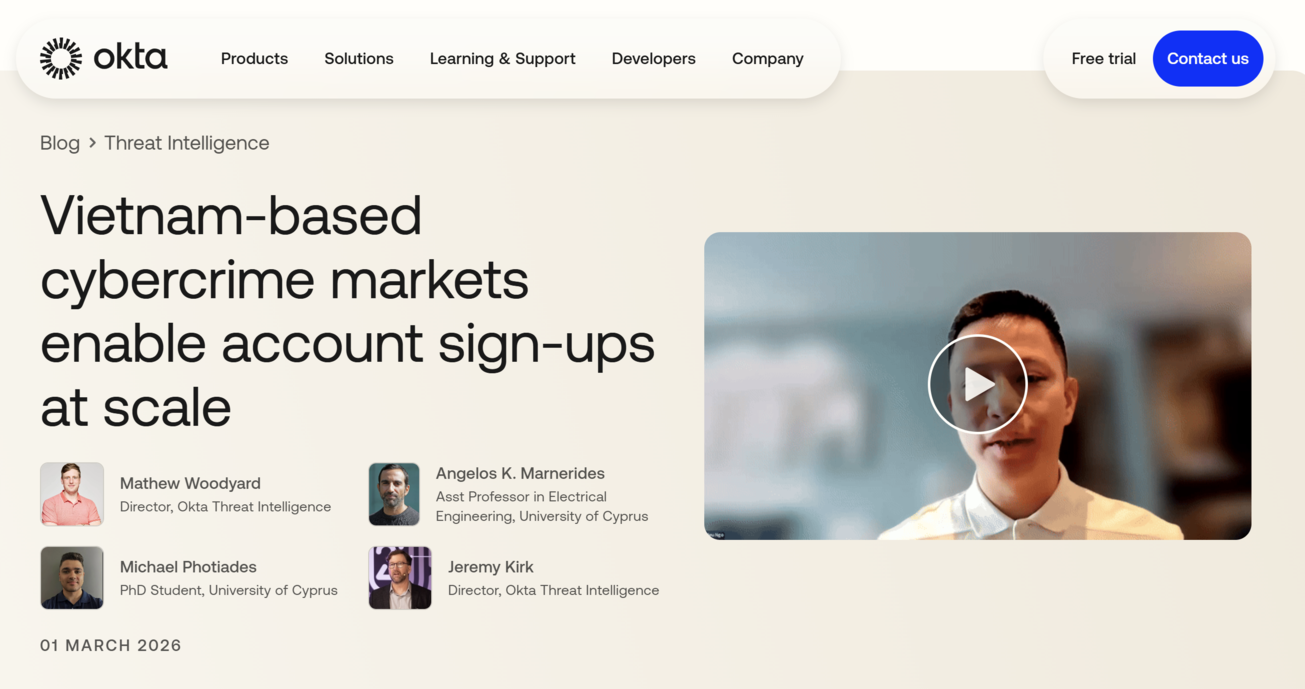Open the Learning & Support menu
Screen dimensions: 1305x689
502,58
